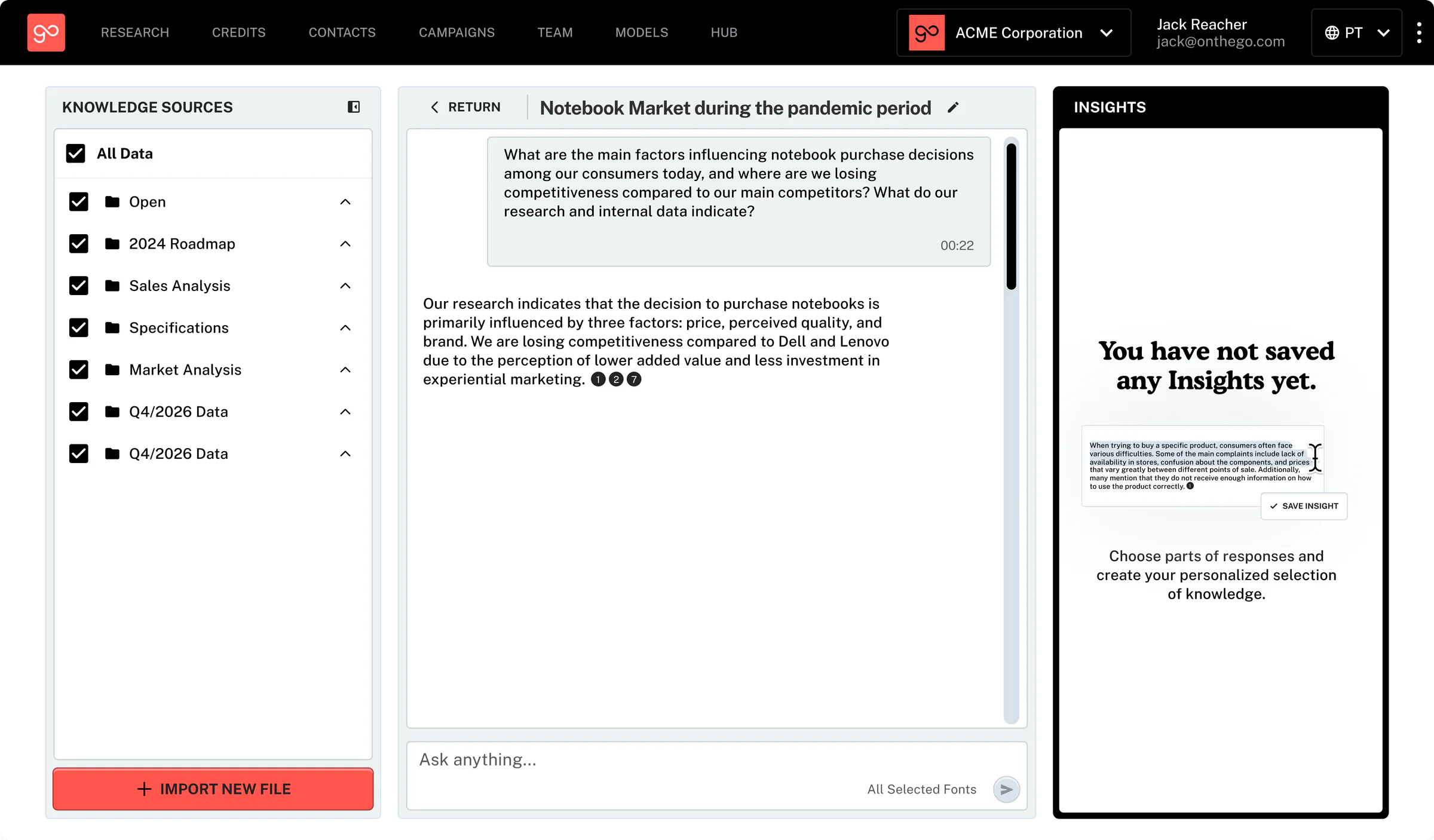
Task: Click the folder icon beside Open
Action: point(112,202)
